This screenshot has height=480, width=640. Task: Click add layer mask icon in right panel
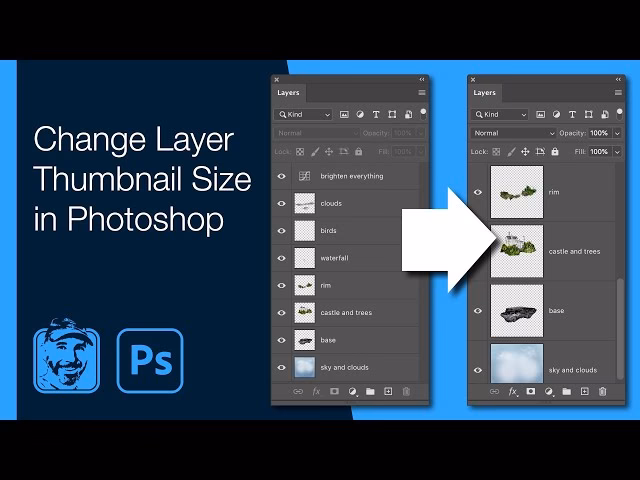pos(531,391)
